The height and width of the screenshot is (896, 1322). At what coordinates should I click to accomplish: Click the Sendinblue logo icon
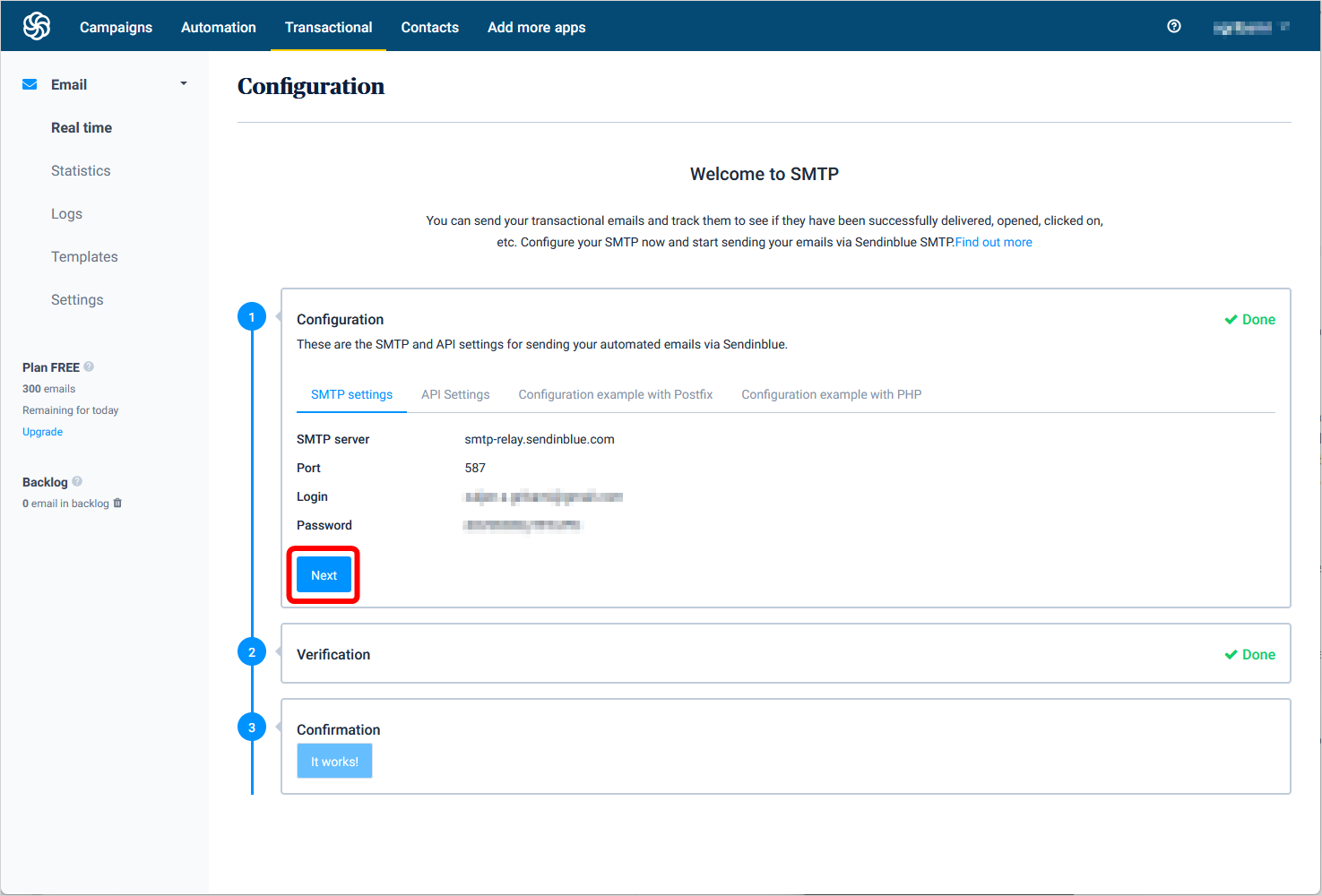point(37,27)
